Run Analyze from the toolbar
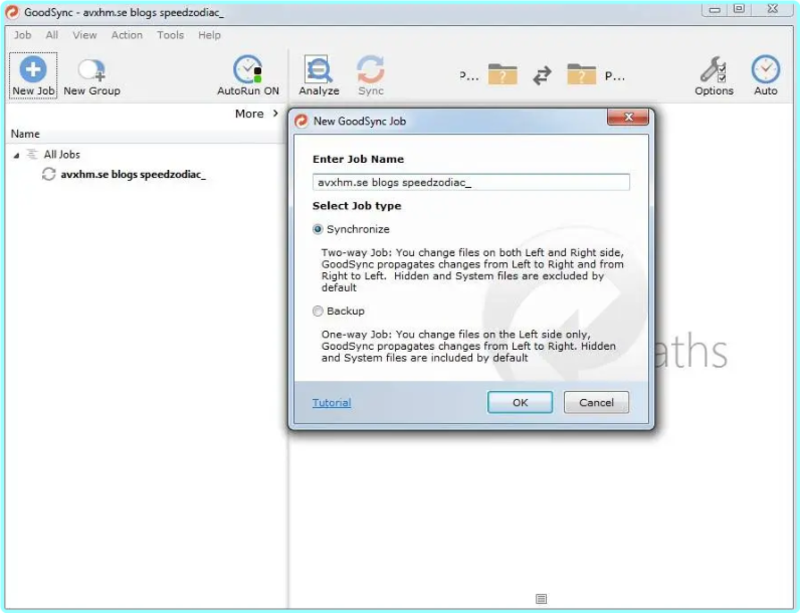 click(319, 76)
